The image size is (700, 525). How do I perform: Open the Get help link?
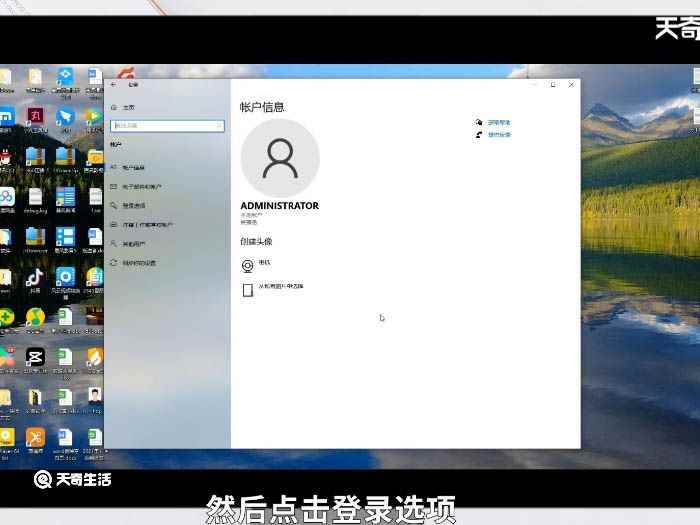tap(499, 122)
